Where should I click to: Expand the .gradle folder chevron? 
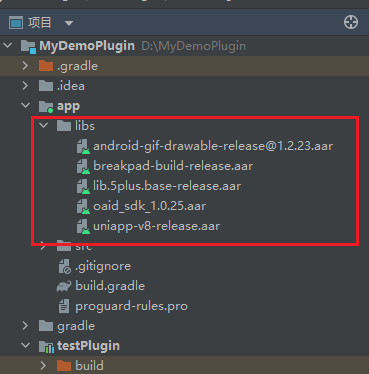pos(25,66)
